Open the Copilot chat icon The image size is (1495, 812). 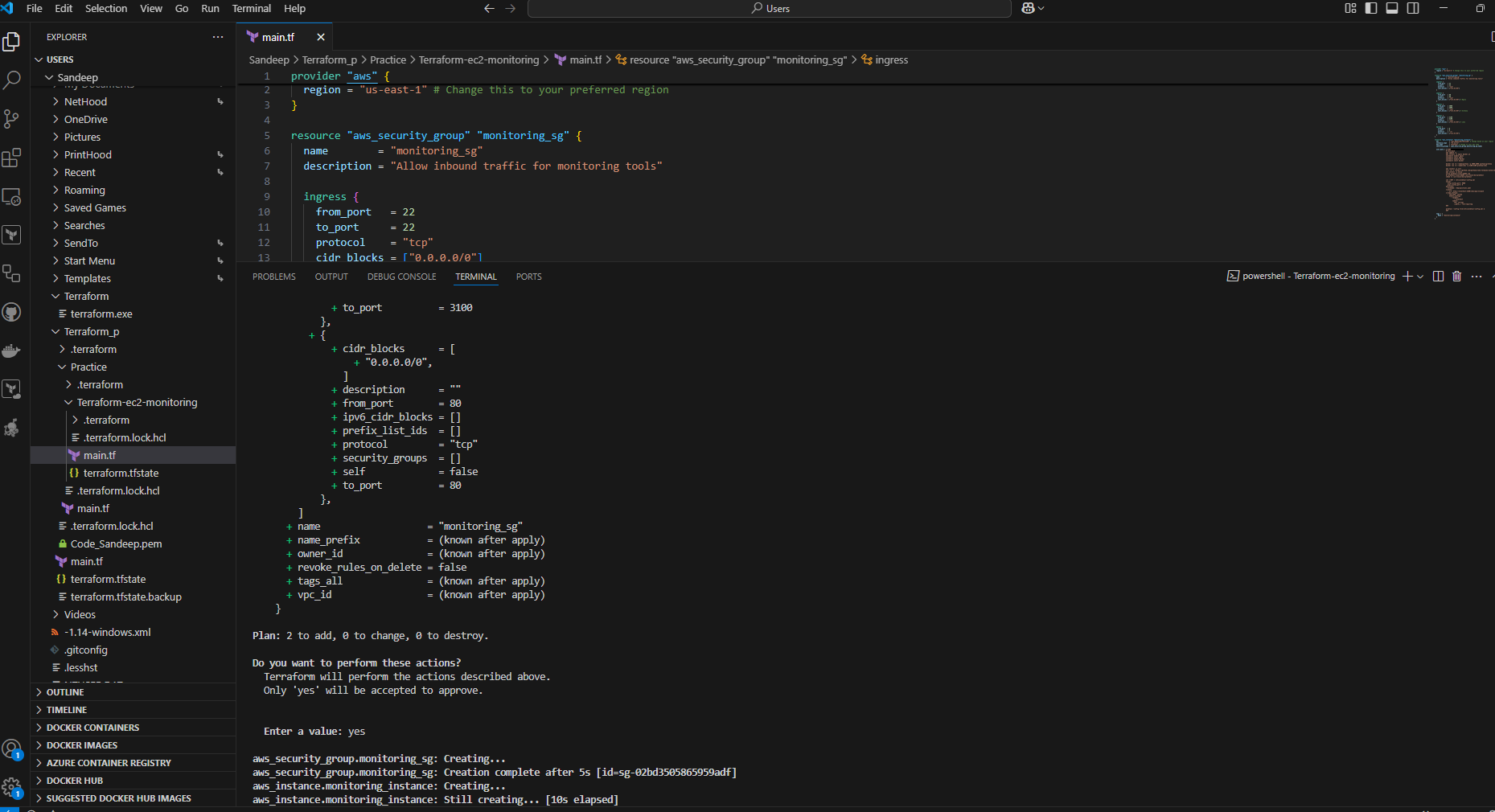[x=1029, y=8]
